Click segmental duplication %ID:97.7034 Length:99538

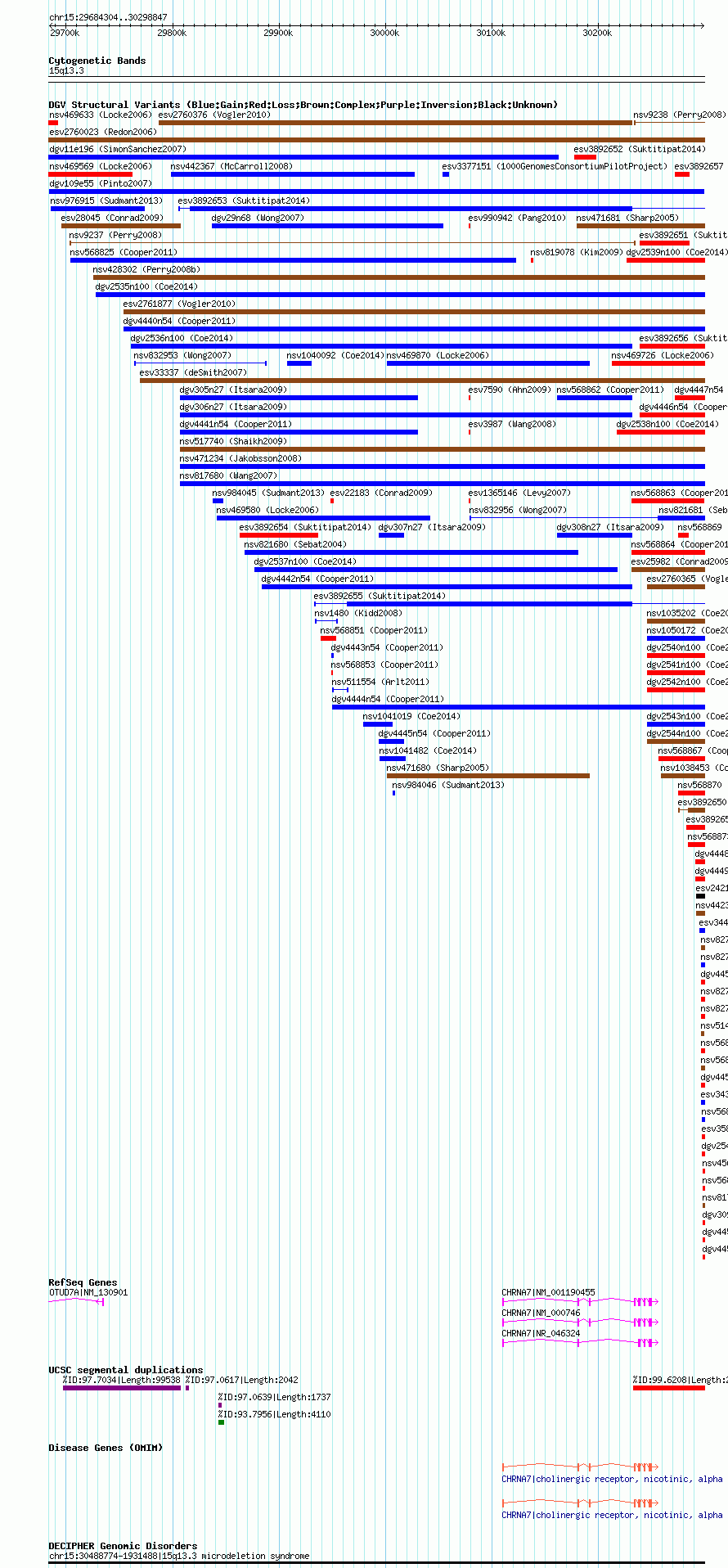tap(122, 1381)
